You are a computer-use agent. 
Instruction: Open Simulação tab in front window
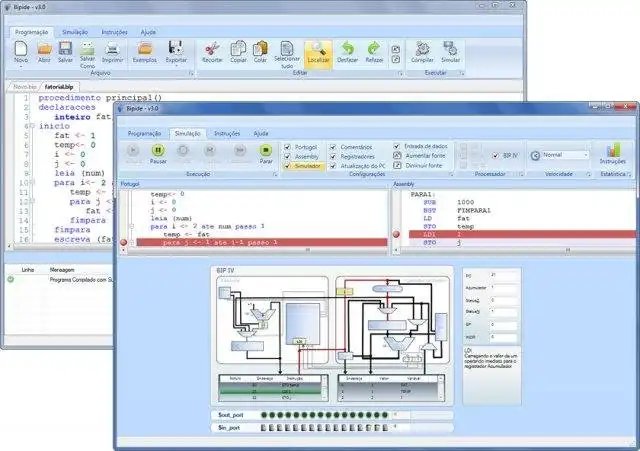click(x=187, y=133)
